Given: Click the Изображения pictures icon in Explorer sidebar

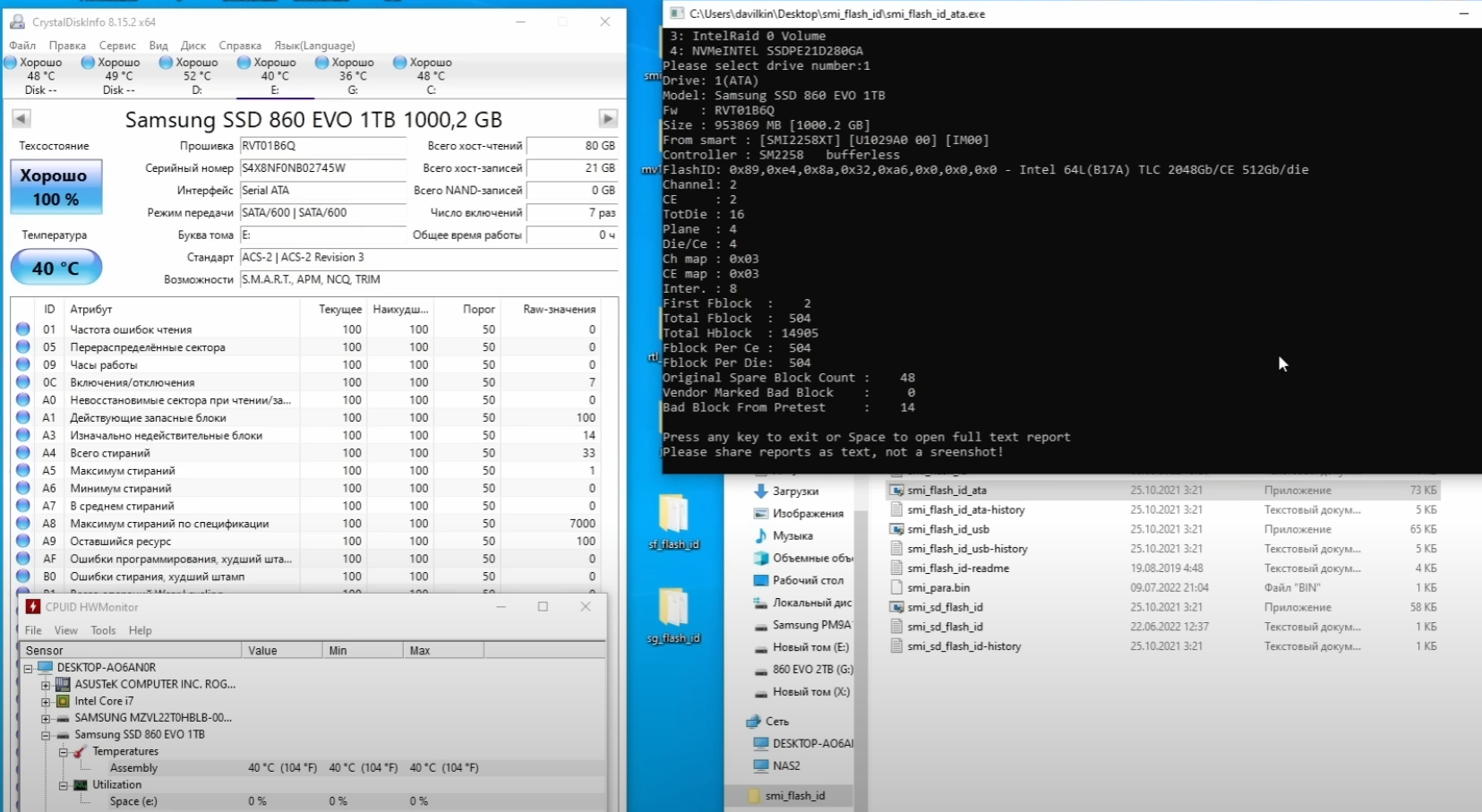Looking at the screenshot, I should point(761,513).
